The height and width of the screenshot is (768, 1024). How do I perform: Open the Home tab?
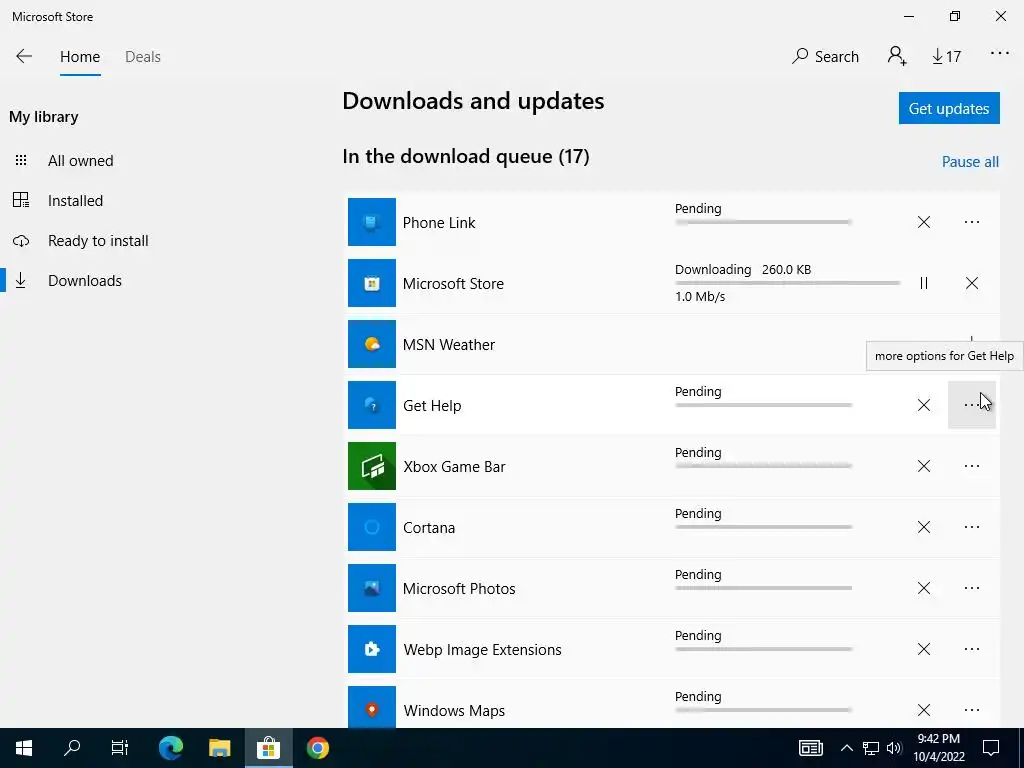pyautogui.click(x=80, y=57)
